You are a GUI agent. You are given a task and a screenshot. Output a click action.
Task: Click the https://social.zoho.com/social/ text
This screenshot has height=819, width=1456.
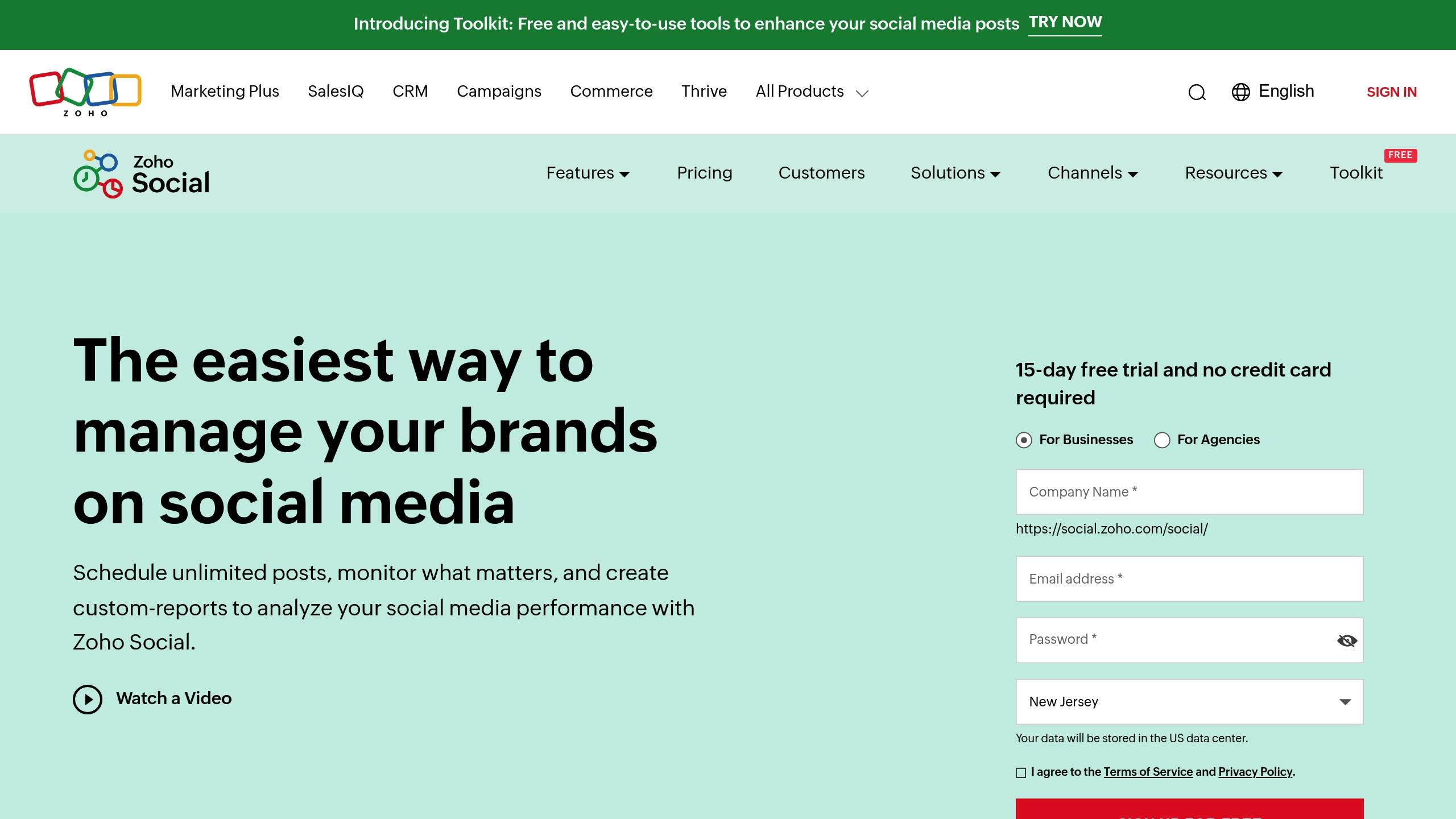tap(1111, 529)
